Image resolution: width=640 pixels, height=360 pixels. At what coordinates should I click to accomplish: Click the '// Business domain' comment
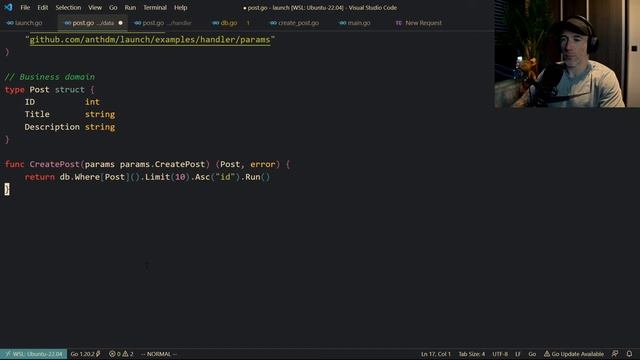[49, 77]
